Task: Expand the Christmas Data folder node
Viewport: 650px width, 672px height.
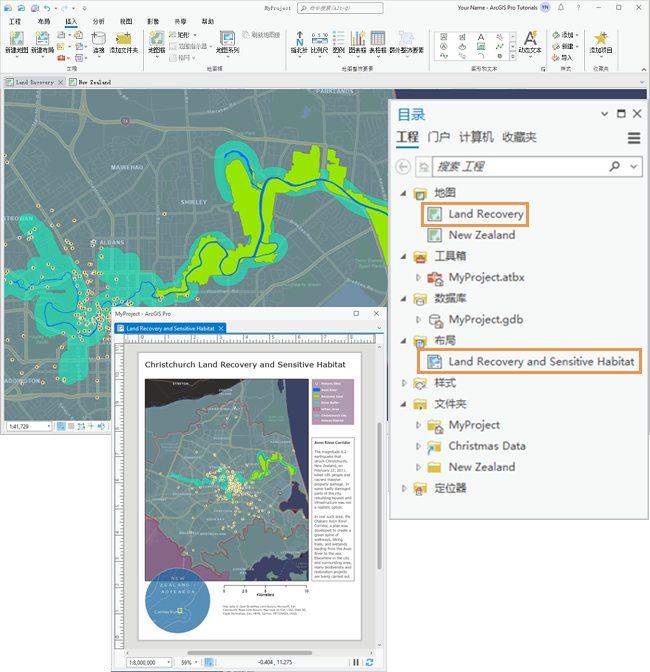Action: point(418,446)
